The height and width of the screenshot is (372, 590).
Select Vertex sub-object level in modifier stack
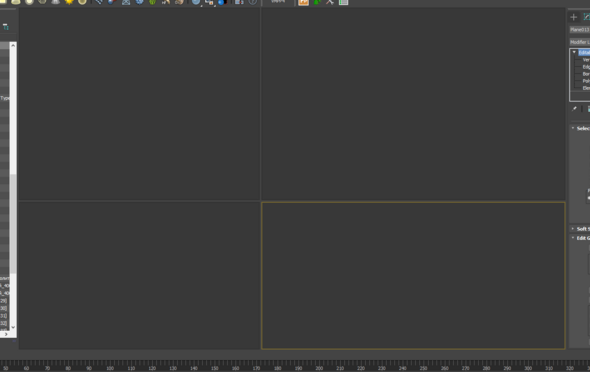pos(585,60)
